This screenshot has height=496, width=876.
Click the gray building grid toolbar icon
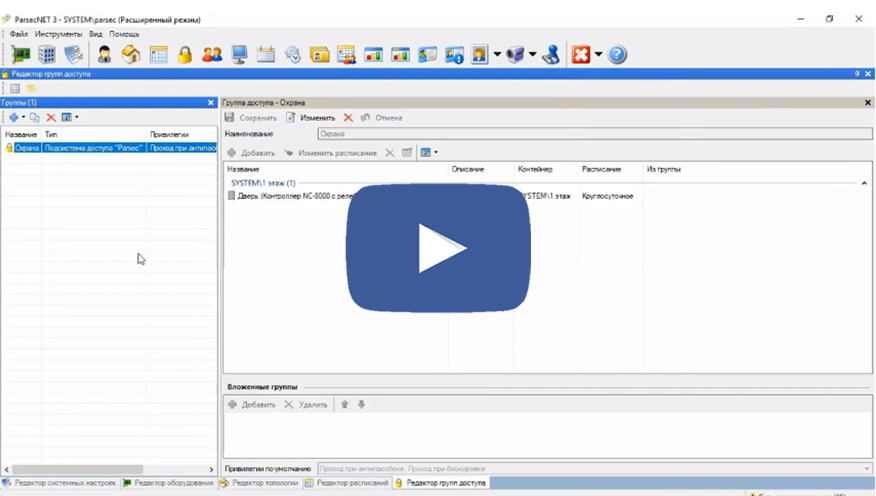pyautogui.click(x=47, y=55)
